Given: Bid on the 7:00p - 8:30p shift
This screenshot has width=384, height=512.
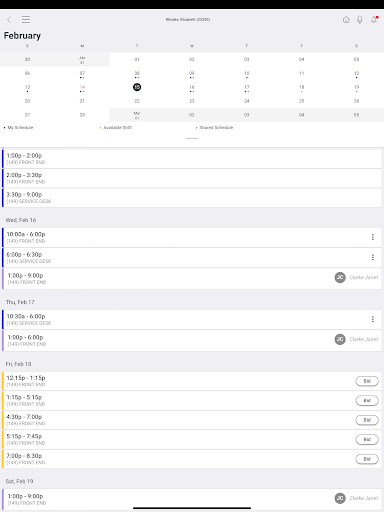Looking at the screenshot, I should [x=367, y=459].
